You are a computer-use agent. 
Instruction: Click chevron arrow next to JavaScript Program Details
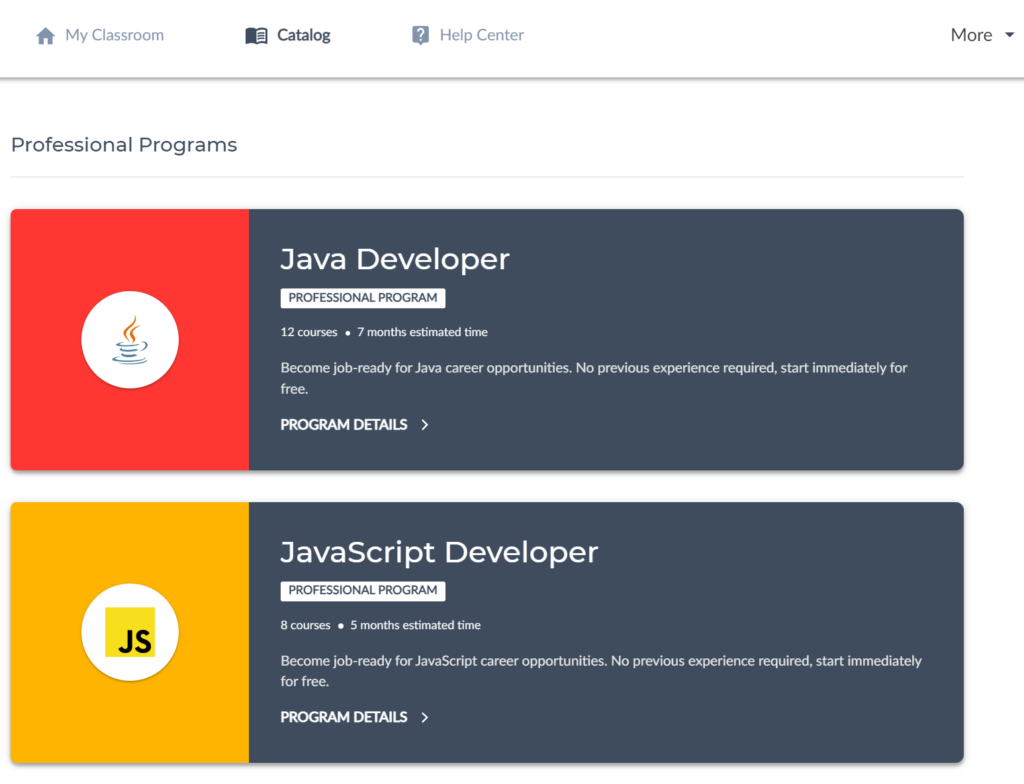click(x=425, y=717)
